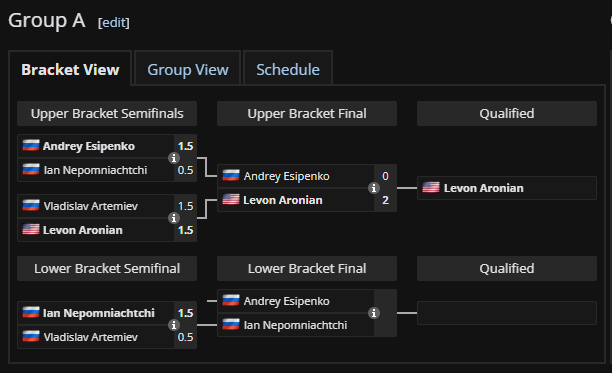Switch to the Group View tab
This screenshot has width=612, height=373.
coord(188,70)
